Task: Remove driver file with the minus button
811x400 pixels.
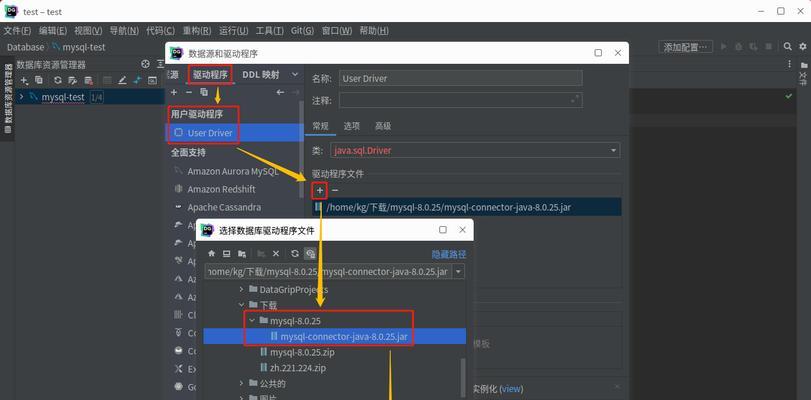Action: 335,191
